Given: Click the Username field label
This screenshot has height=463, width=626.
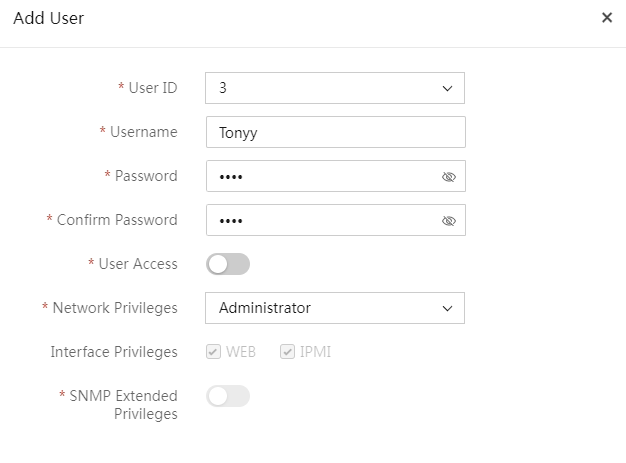Looking at the screenshot, I should (x=144, y=132).
